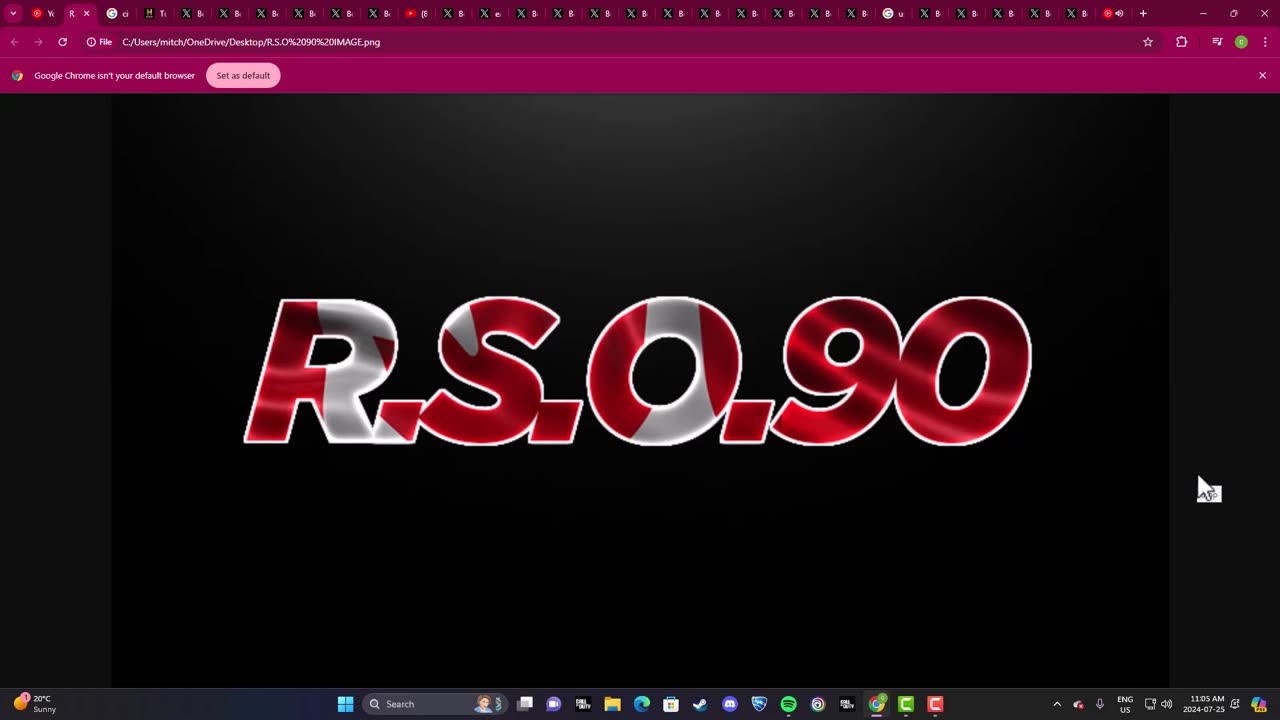Image resolution: width=1280 pixels, height=720 pixels.
Task: Open Spotify from the taskbar
Action: pos(788,704)
